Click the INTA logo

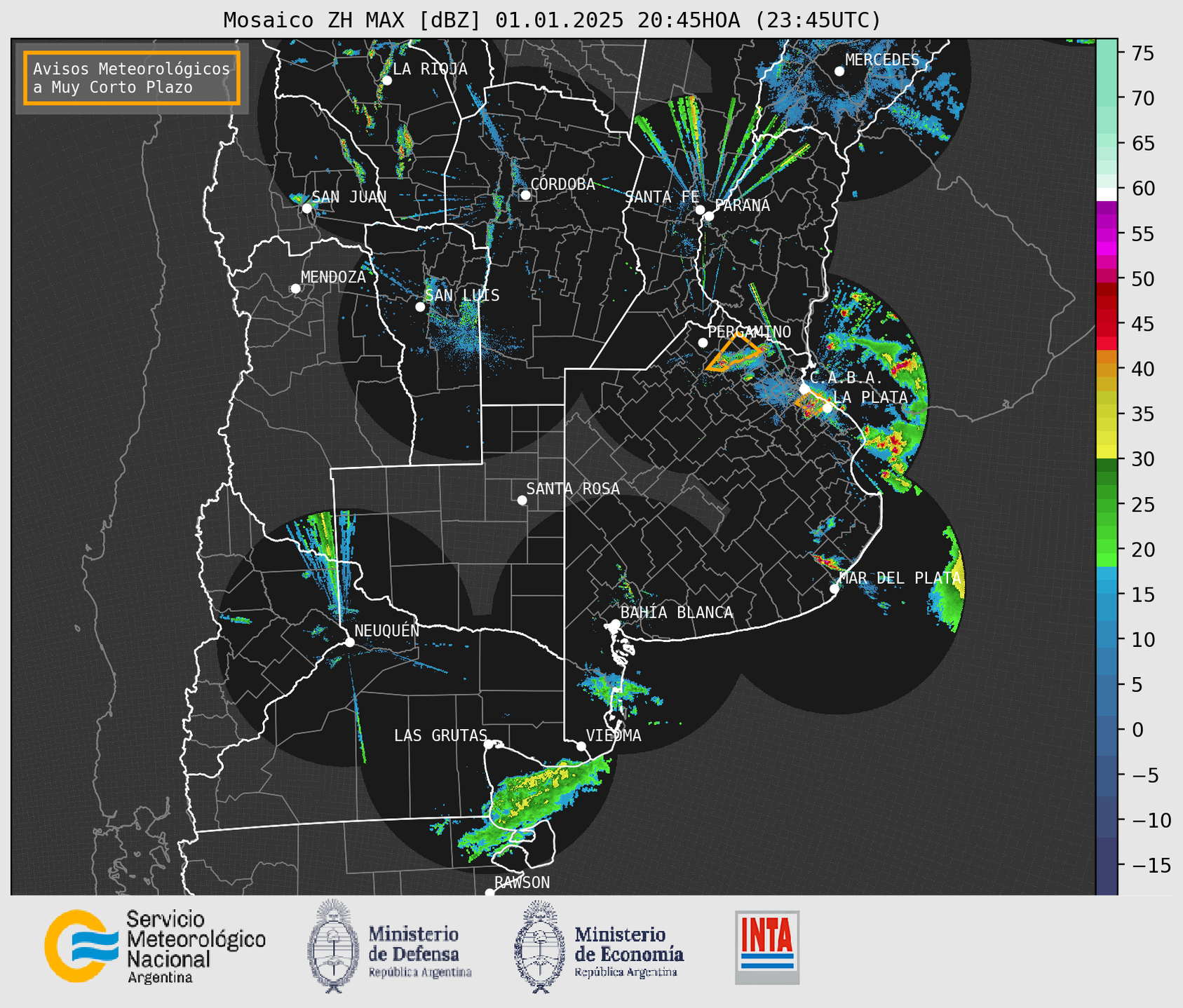point(767,948)
